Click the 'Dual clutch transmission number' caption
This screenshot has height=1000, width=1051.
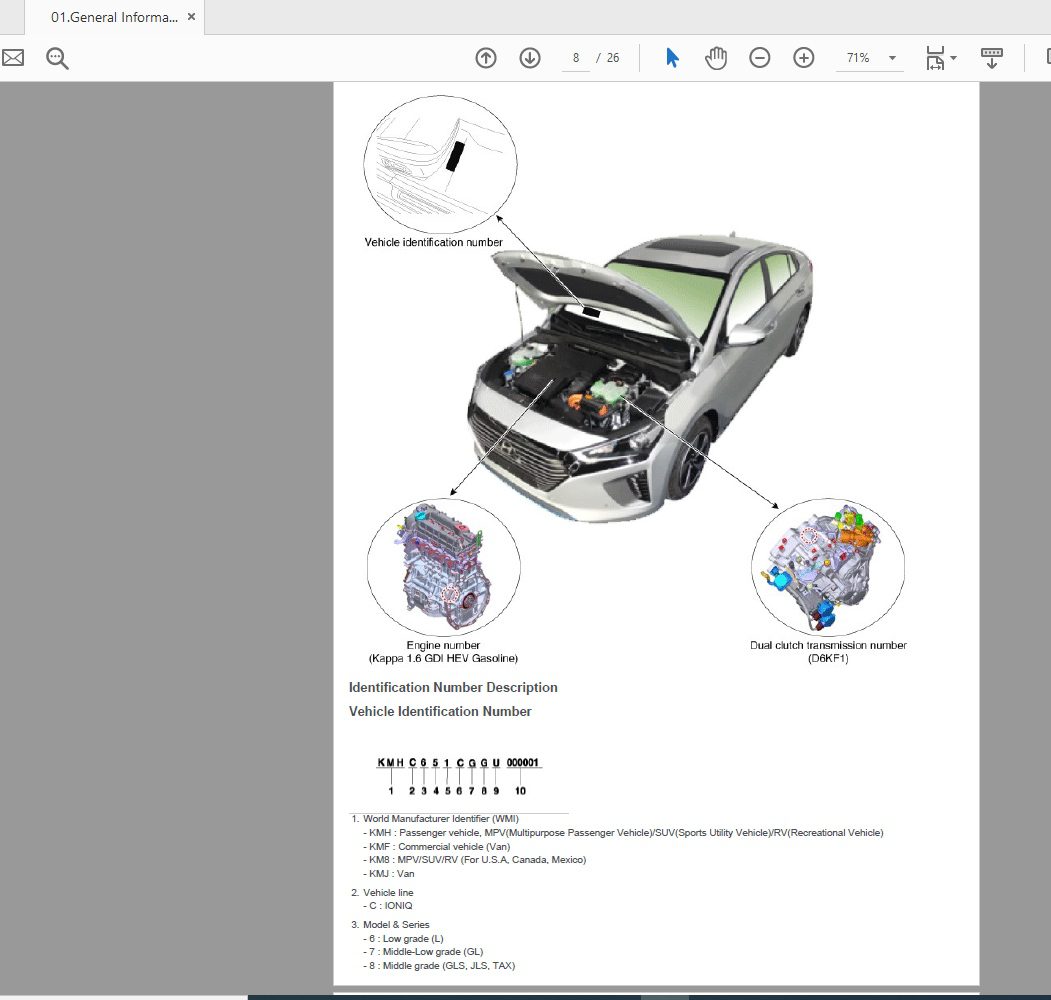click(x=828, y=645)
